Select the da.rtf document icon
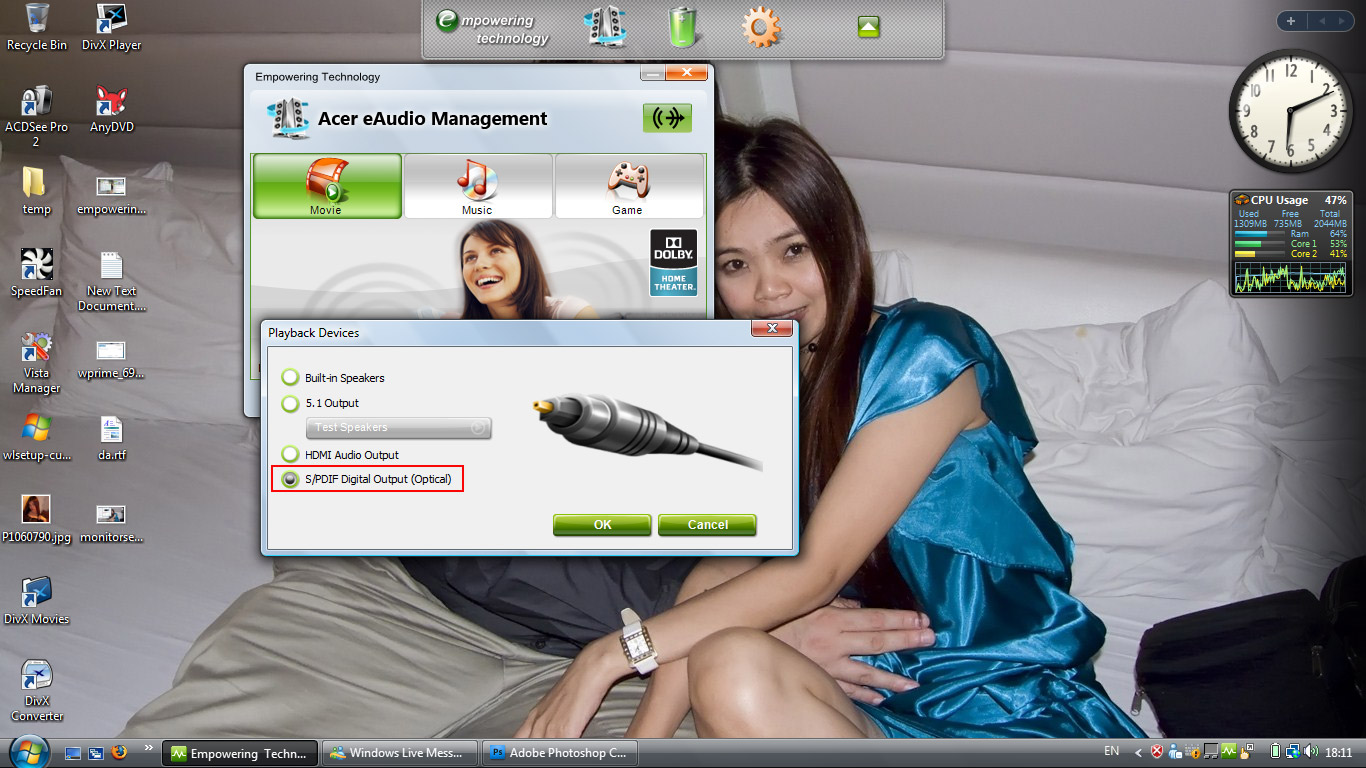The image size is (1366, 768). [111, 437]
